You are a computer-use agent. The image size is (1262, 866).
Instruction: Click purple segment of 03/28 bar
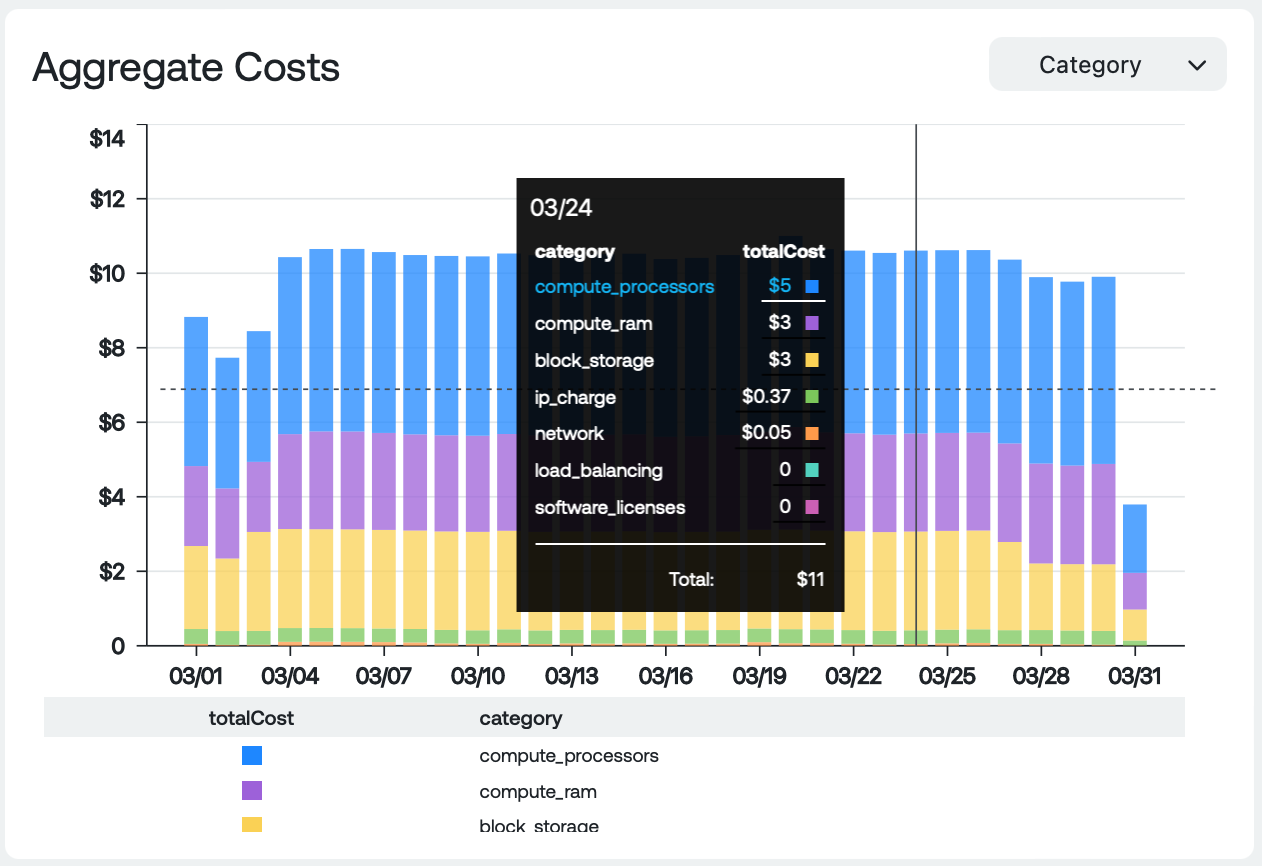click(x=1041, y=513)
